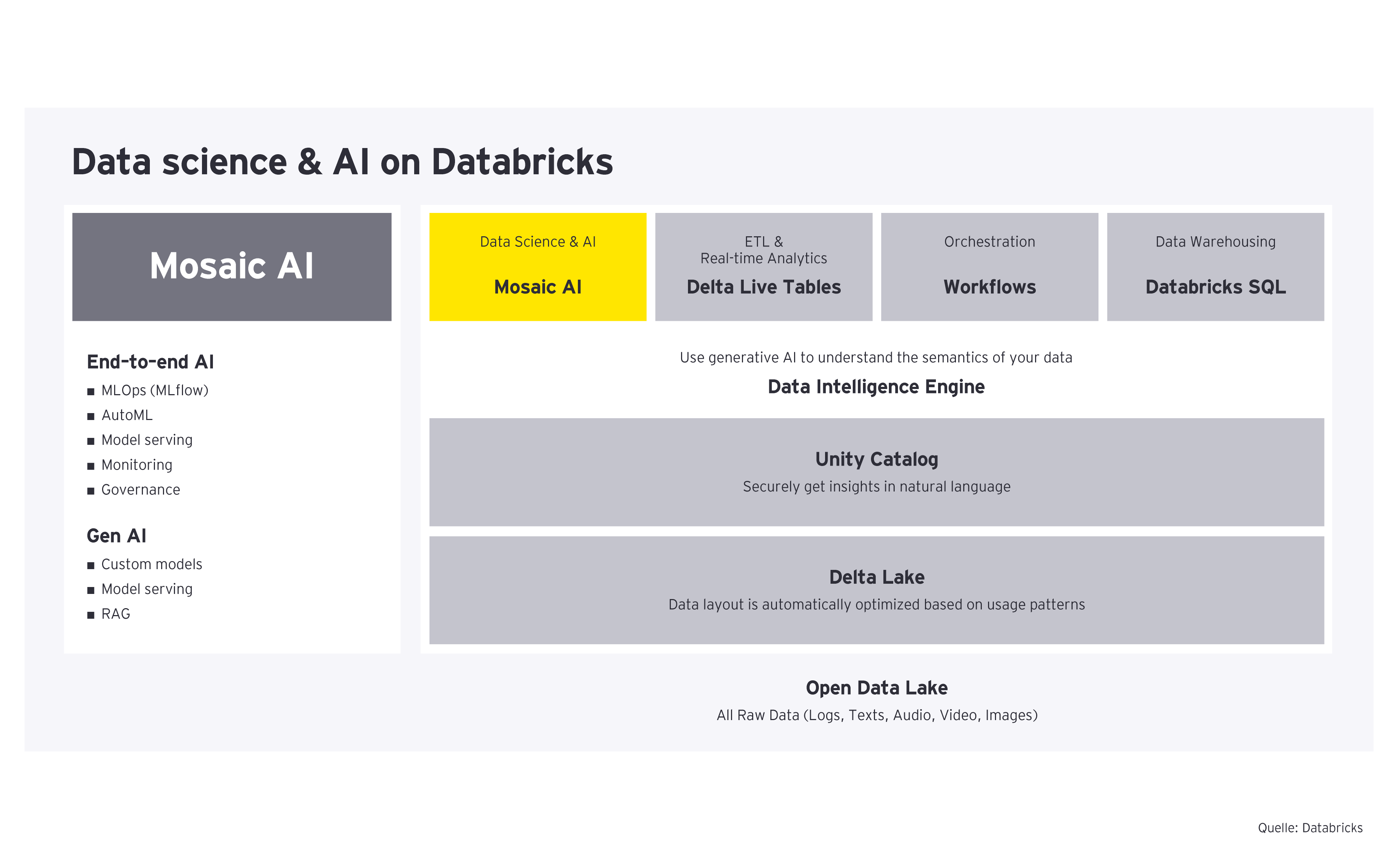Select the Delta Live Tables tile
This screenshot has width=1400, height=859.
click(x=763, y=267)
